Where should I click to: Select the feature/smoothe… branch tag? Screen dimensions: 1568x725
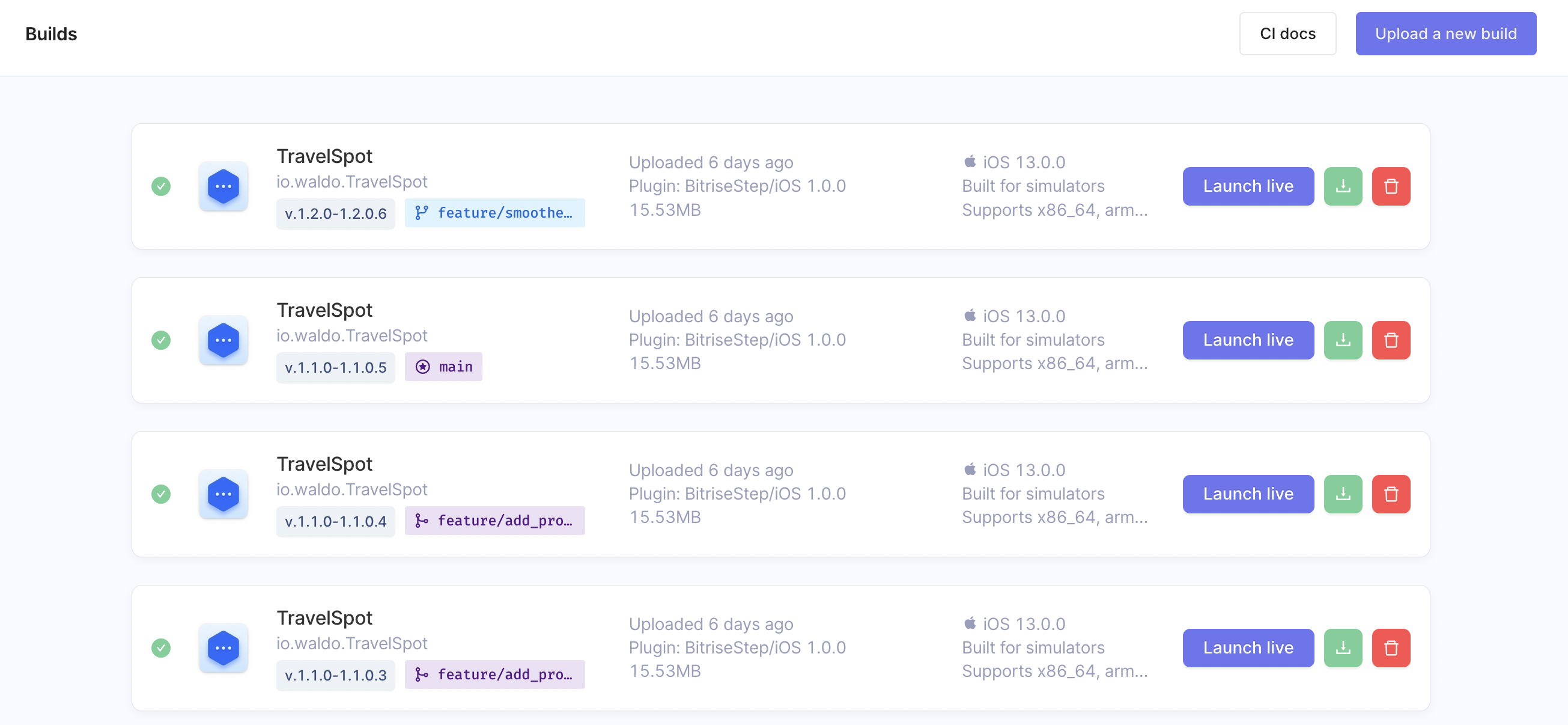[x=494, y=213]
